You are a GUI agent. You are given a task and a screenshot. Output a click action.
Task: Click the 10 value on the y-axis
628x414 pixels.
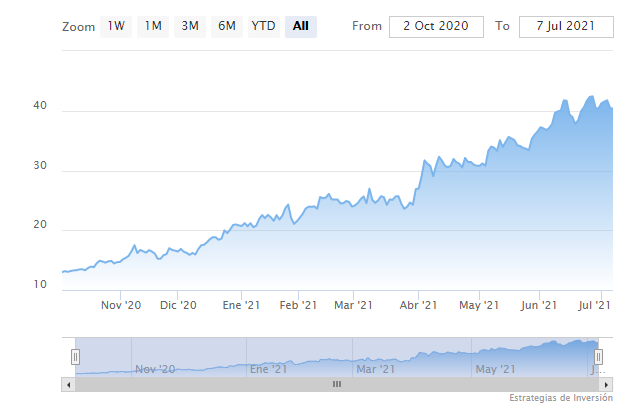point(40,284)
